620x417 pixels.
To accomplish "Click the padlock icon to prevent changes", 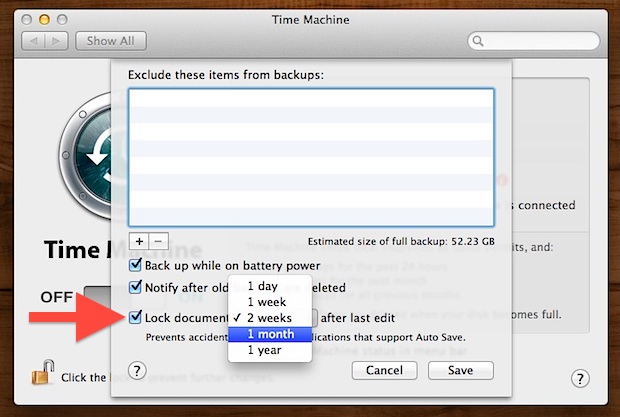I will (x=43, y=372).
